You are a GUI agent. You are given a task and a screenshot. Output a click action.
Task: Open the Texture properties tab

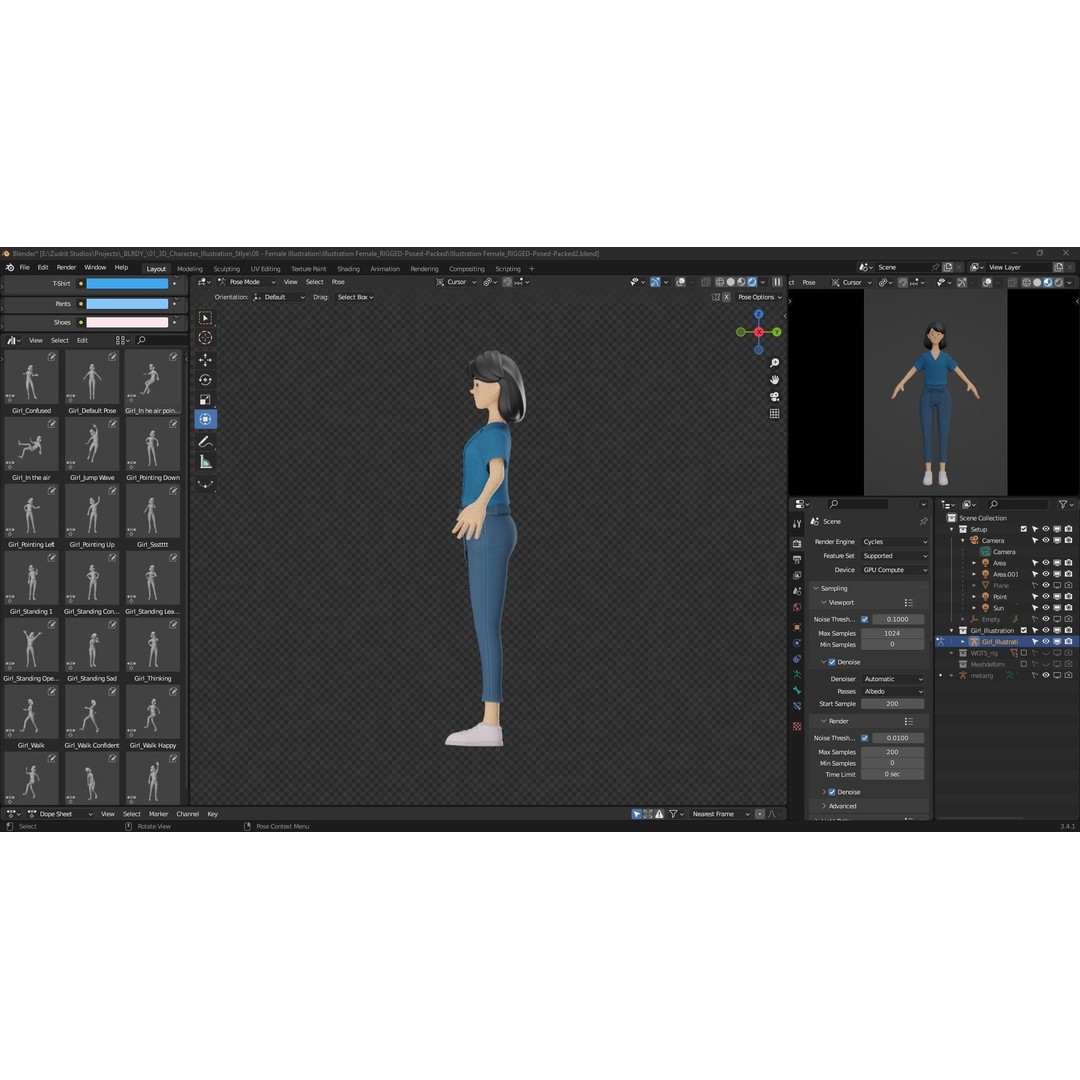(x=797, y=726)
